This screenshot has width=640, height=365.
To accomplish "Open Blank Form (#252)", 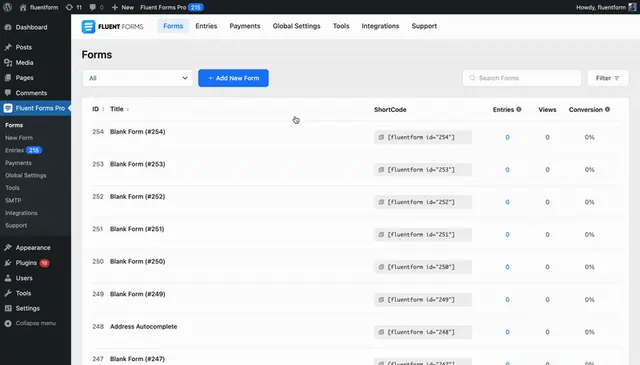I will (x=138, y=196).
